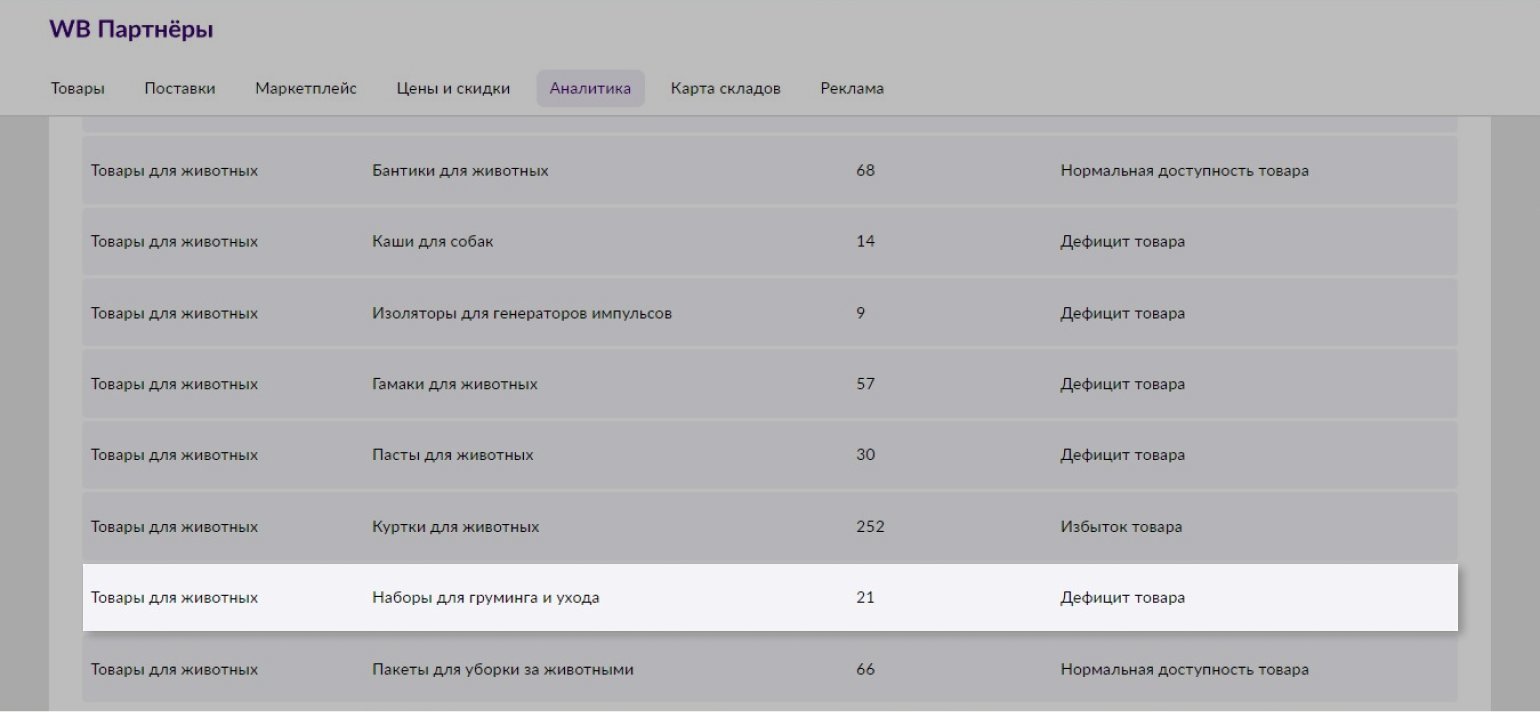
Task: Go to the Маркетплейс tab
Action: (x=306, y=88)
